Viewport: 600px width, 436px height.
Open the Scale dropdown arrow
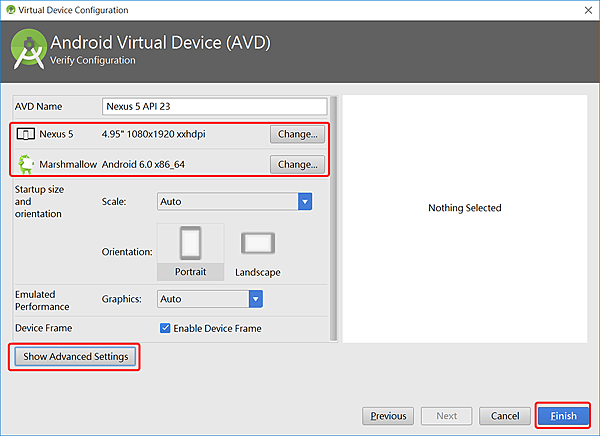(305, 201)
